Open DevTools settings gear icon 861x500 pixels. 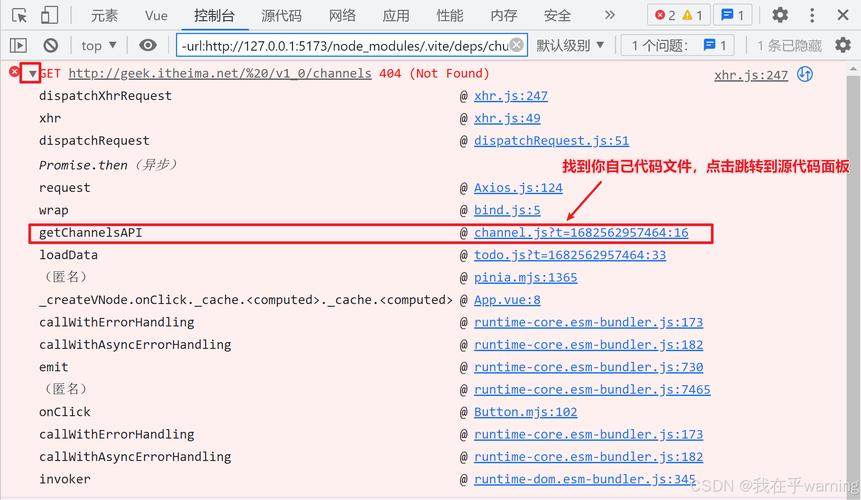[780, 15]
